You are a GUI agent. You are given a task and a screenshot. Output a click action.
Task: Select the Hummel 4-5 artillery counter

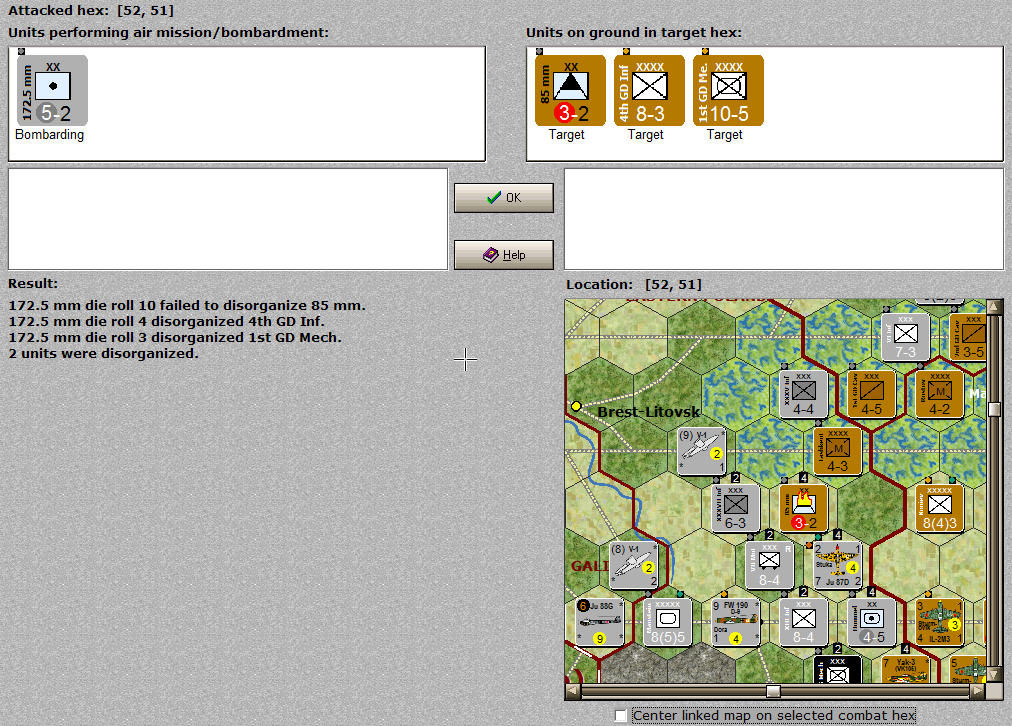pyautogui.click(x=871, y=622)
